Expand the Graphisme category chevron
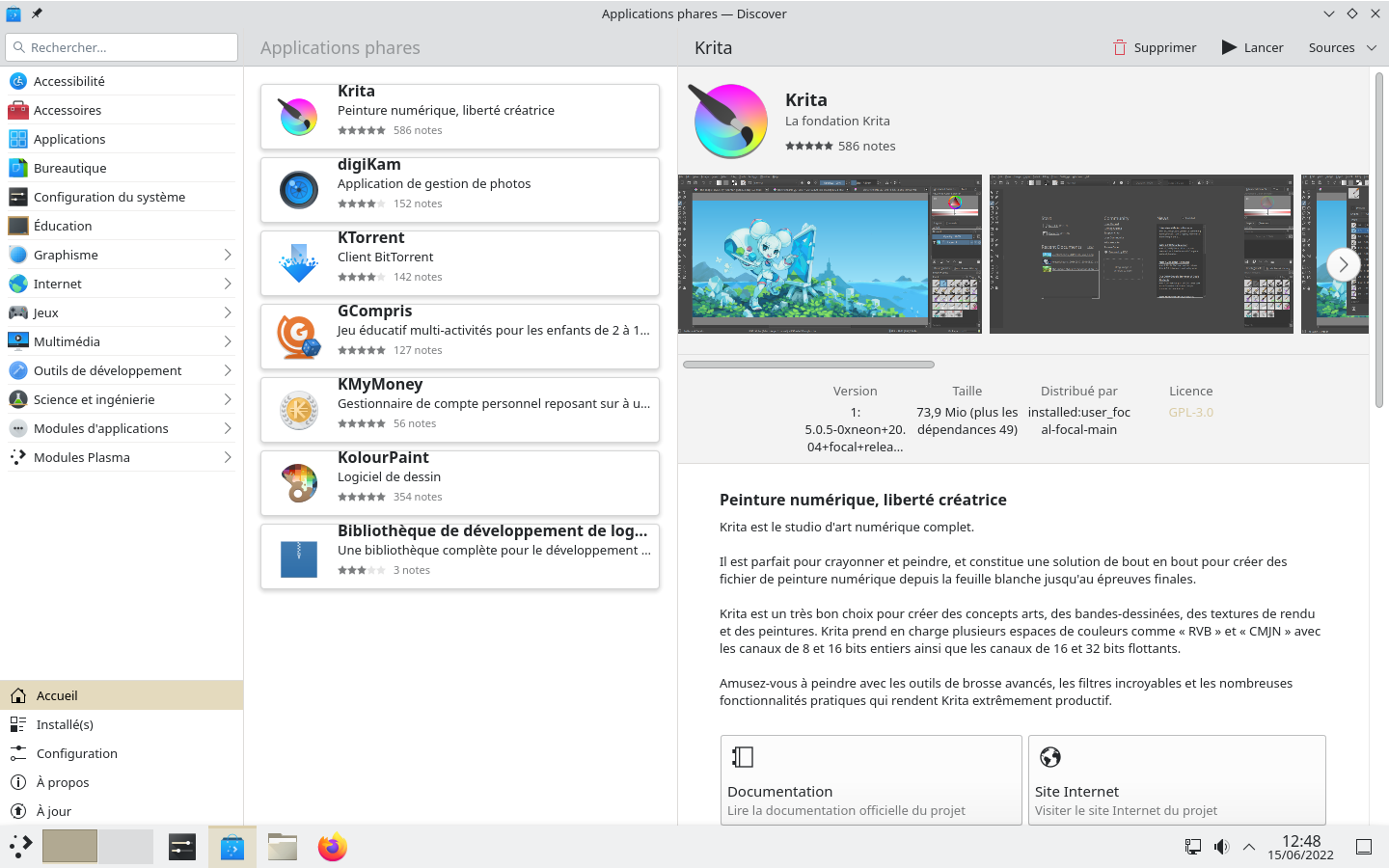Image resolution: width=1389 pixels, height=868 pixels. click(228, 255)
